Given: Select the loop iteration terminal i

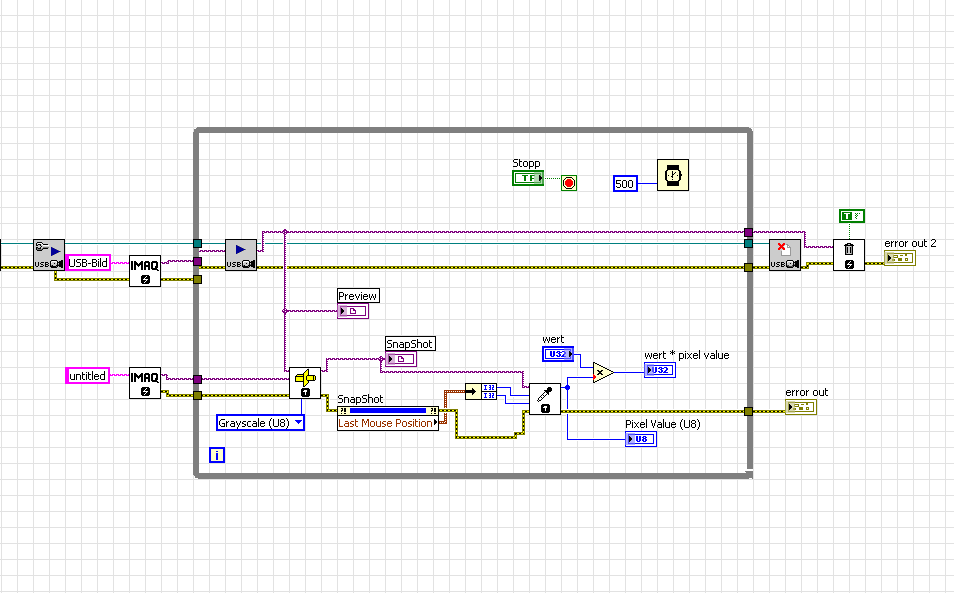Looking at the screenshot, I should click(x=217, y=455).
